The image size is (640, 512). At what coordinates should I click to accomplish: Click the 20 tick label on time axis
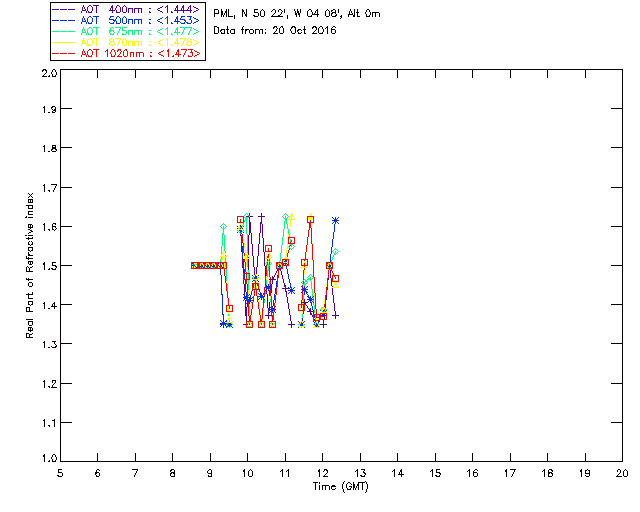coord(622,473)
